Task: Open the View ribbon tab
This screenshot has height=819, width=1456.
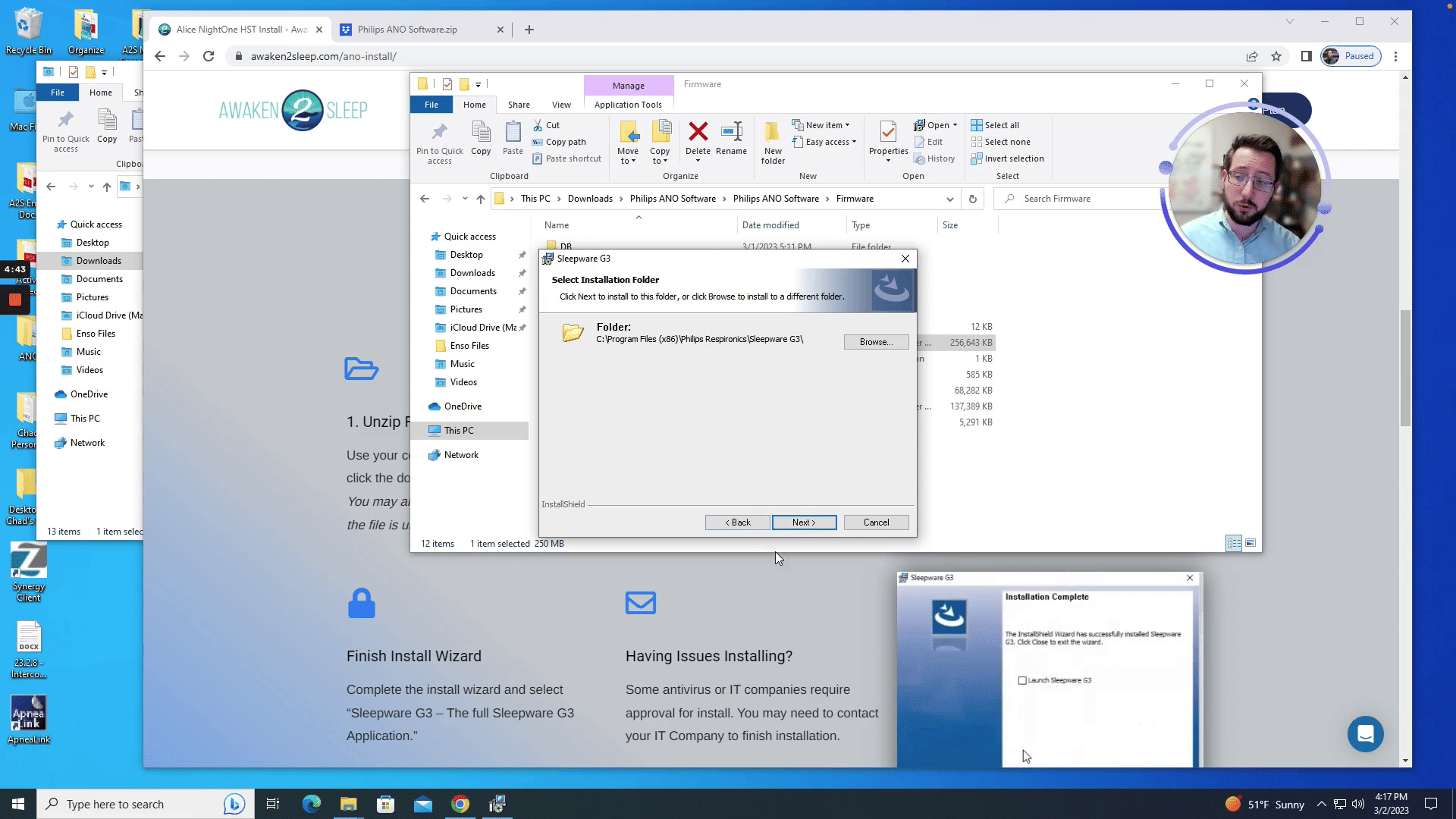Action: 561,105
